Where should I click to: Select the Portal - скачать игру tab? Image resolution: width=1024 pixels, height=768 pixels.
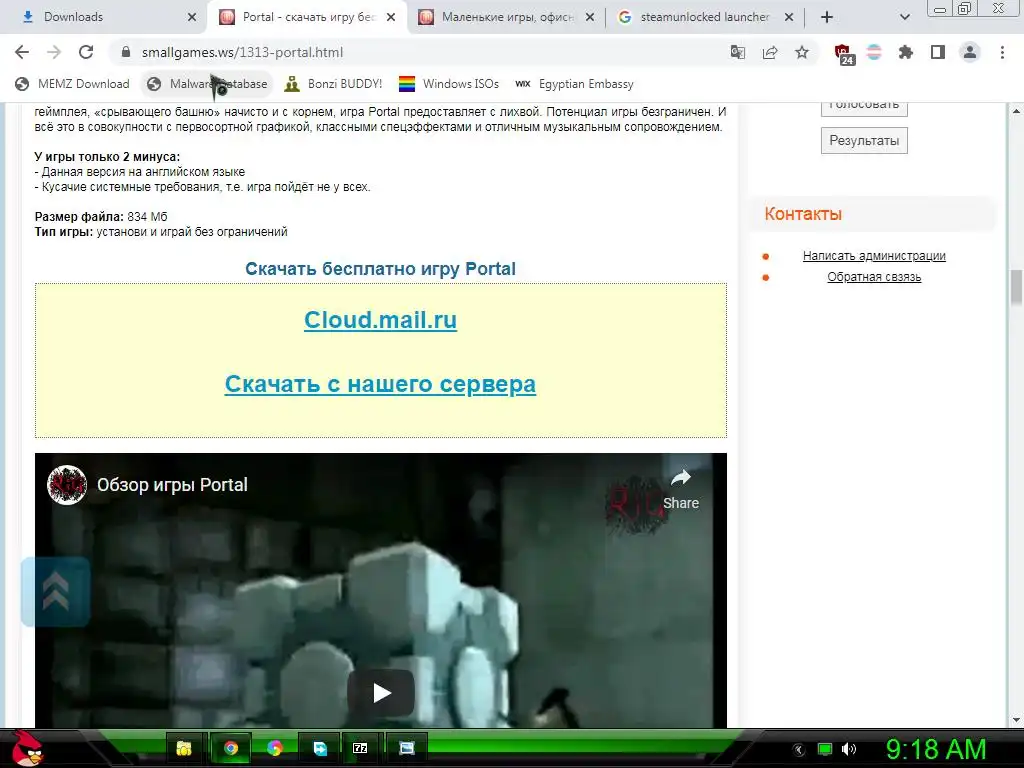point(307,17)
